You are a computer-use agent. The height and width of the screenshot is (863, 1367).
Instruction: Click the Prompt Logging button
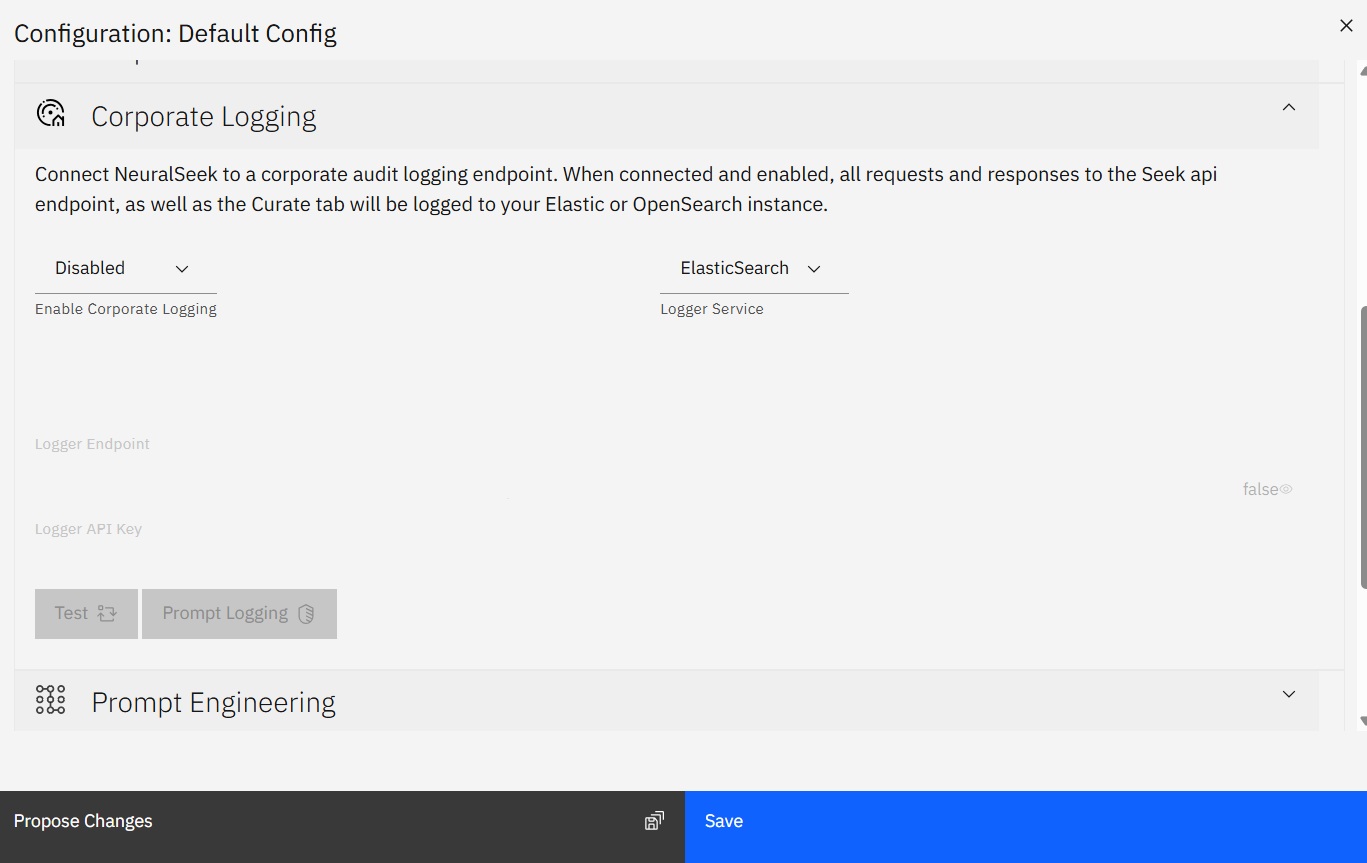tap(239, 614)
